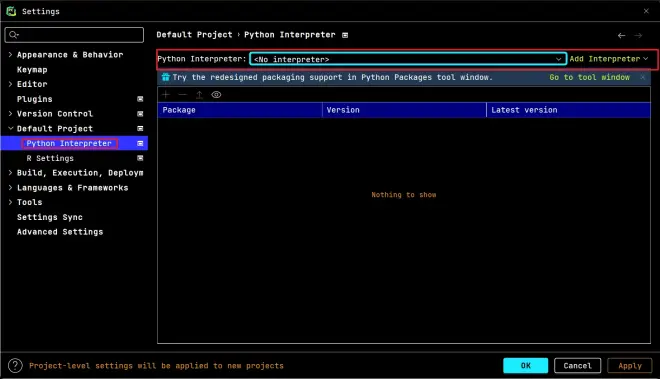Open the Add Interpreter dropdown
Screen dimensions: 660x379
point(609,59)
